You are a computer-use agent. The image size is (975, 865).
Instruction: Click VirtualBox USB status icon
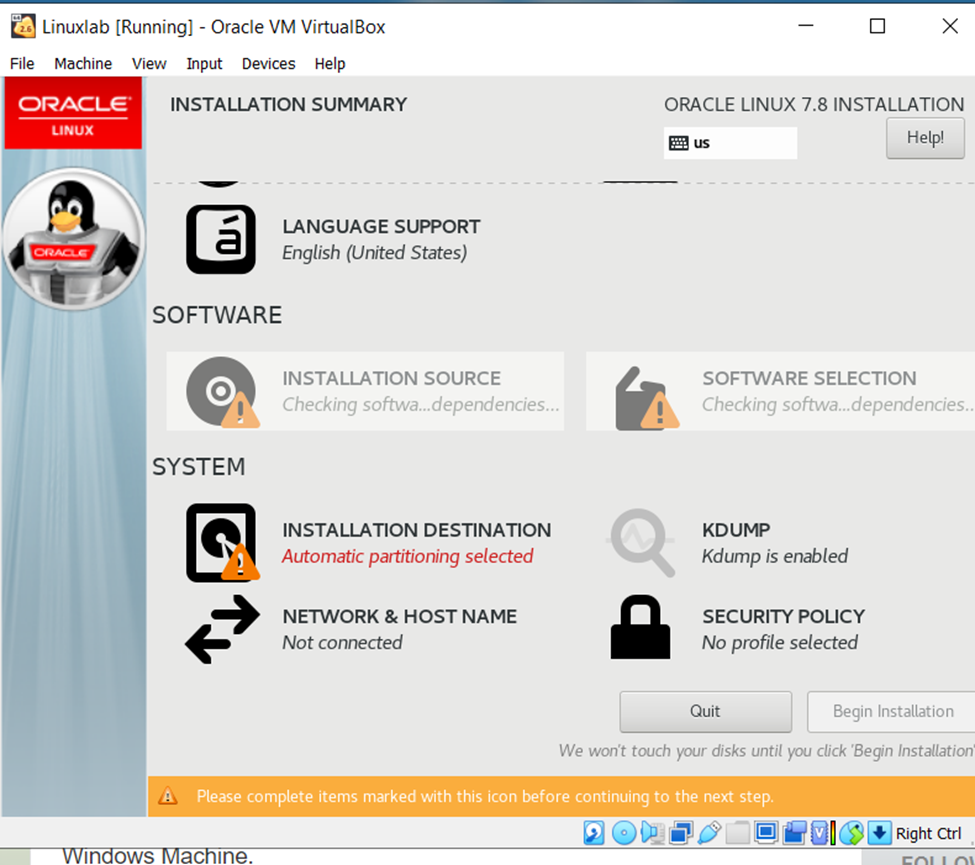click(x=709, y=833)
